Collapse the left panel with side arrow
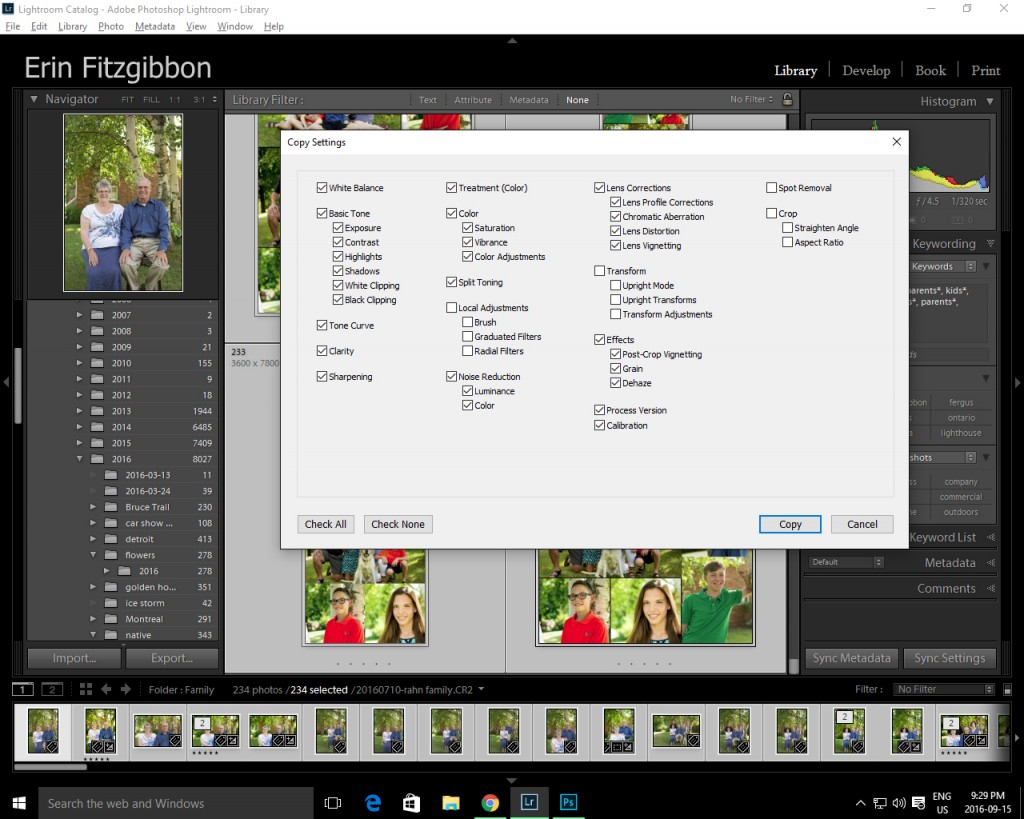Screen dimensions: 1024x819 tap(6, 382)
